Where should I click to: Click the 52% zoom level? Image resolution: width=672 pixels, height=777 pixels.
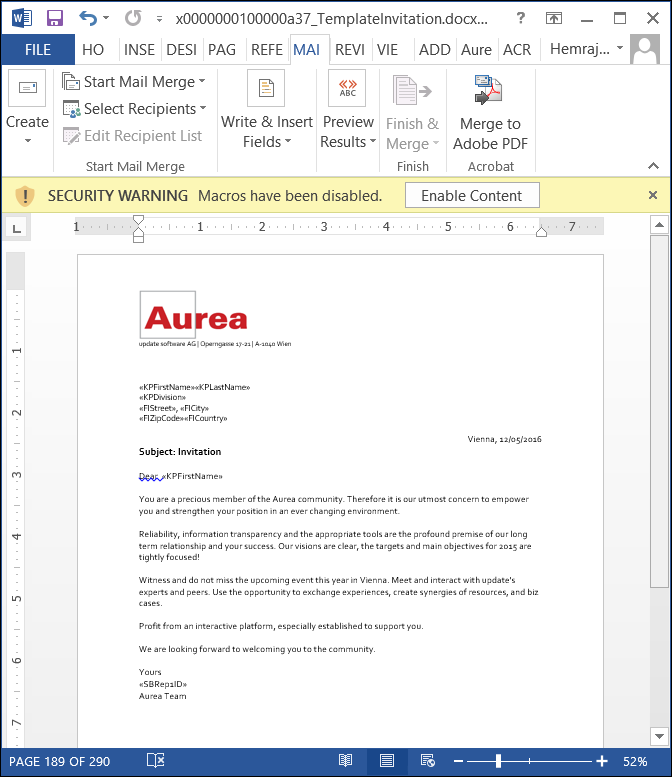click(635, 762)
